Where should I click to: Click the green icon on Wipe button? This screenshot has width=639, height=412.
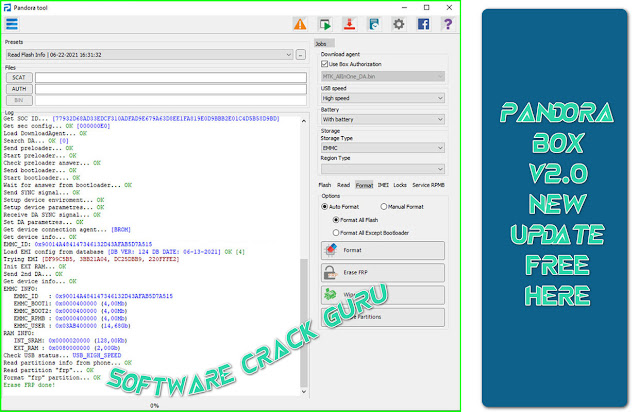(331, 294)
